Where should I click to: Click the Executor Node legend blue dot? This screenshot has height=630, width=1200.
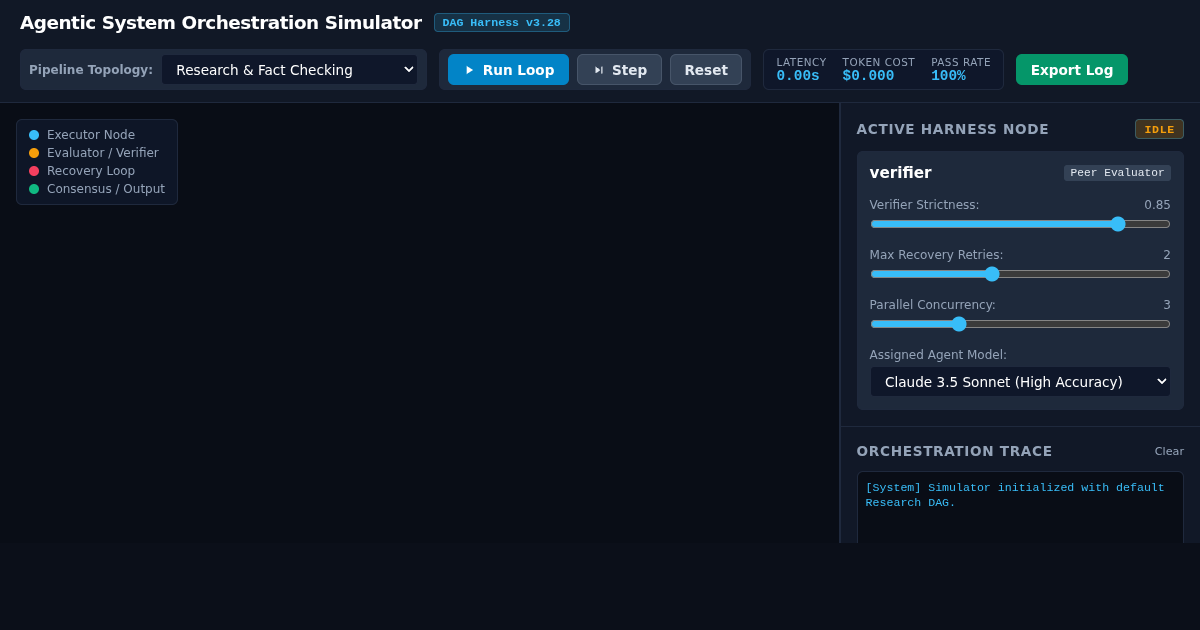pyautogui.click(x=34, y=135)
